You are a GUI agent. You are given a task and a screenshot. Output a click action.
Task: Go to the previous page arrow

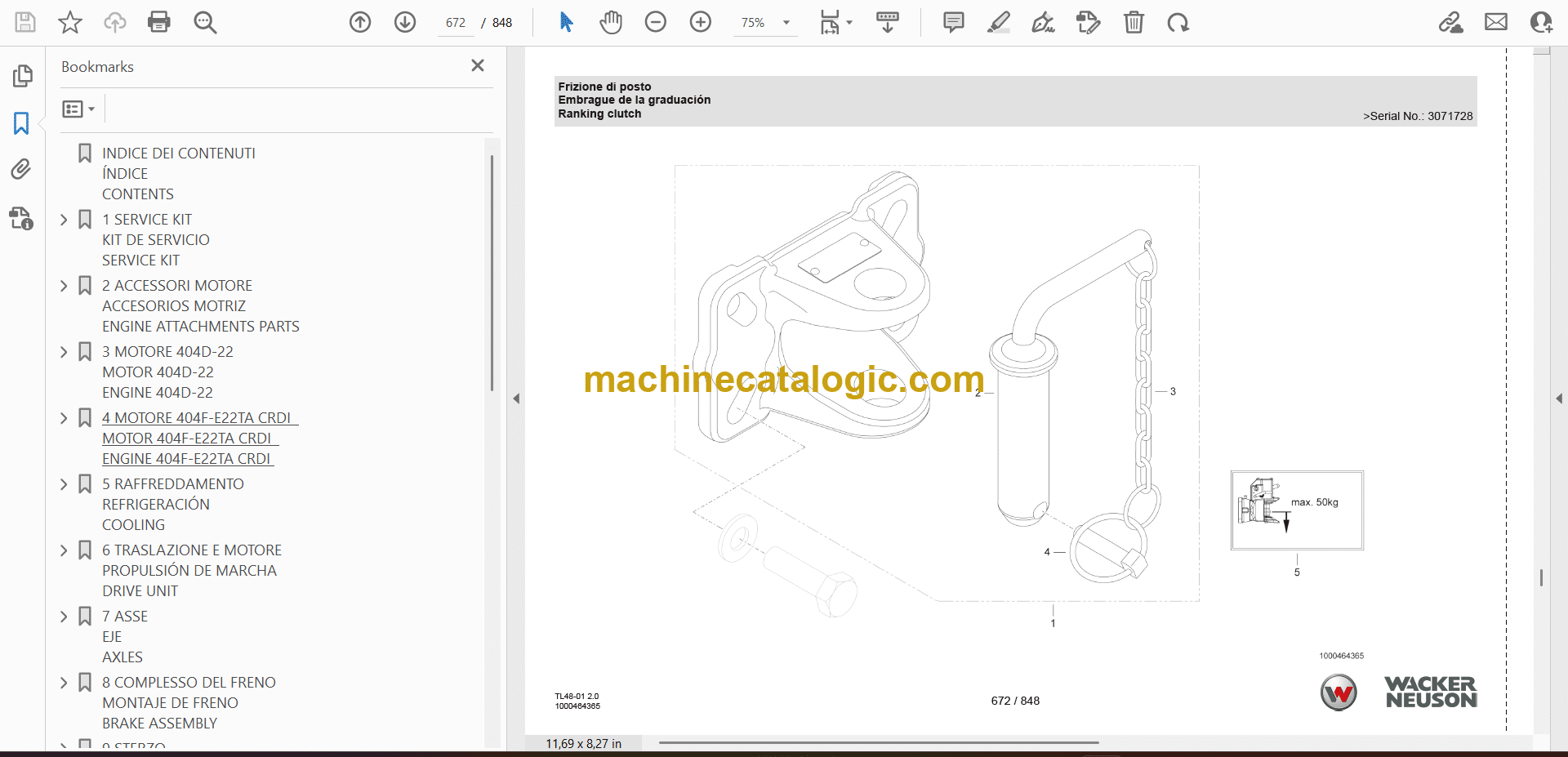360,22
